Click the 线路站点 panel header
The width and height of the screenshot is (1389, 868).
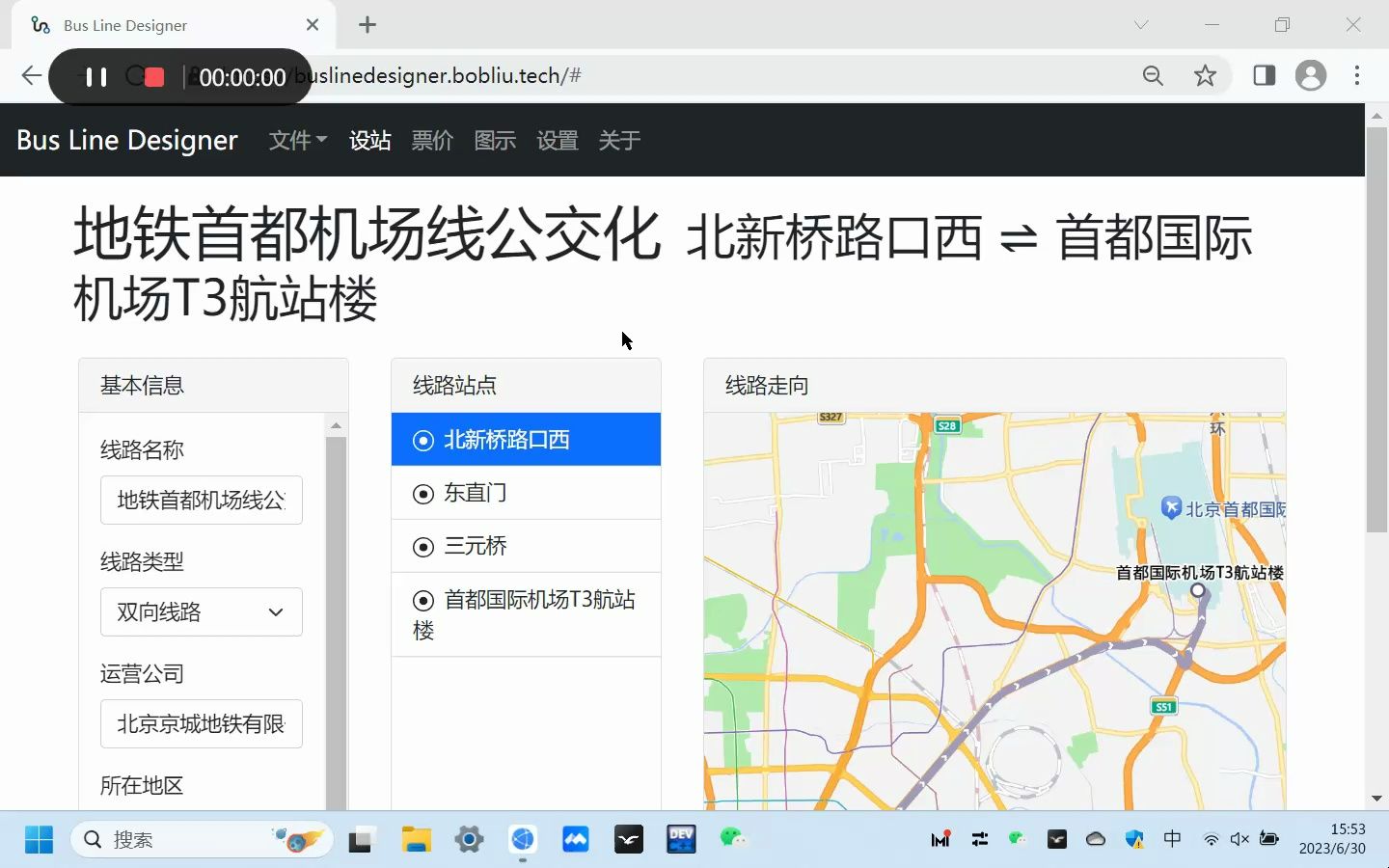point(526,385)
